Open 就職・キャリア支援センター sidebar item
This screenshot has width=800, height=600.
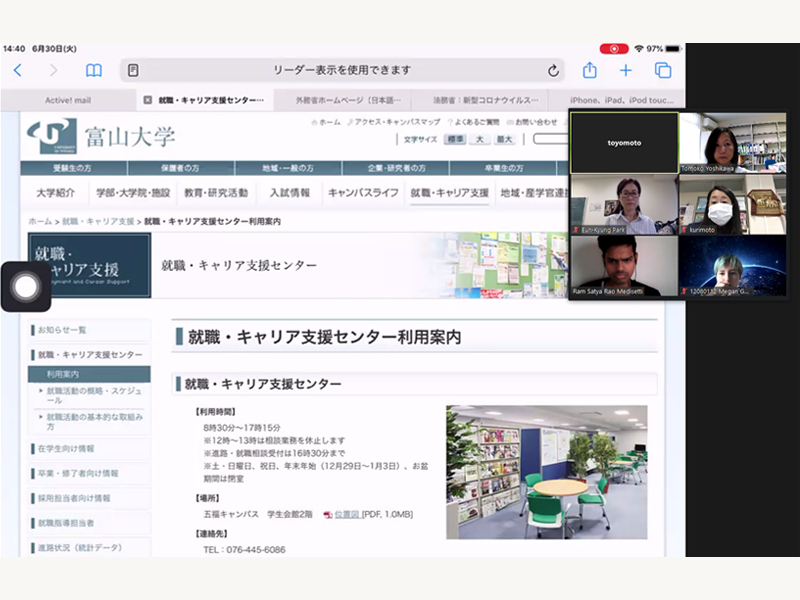[x=90, y=355]
